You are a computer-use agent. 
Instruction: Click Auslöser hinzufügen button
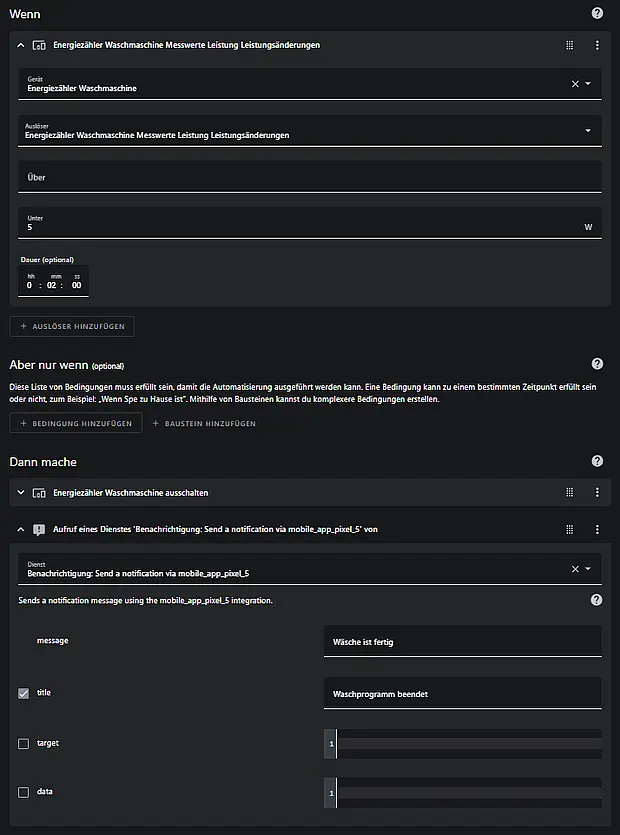[x=72, y=326]
